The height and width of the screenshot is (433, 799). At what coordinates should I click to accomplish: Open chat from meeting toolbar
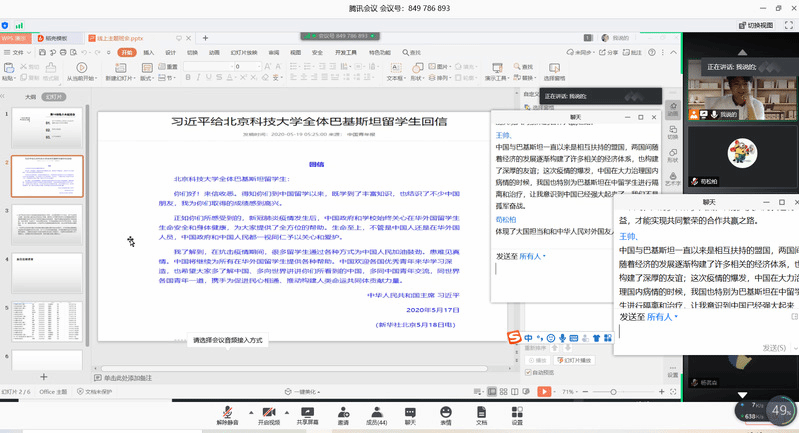pyautogui.click(x=410, y=416)
